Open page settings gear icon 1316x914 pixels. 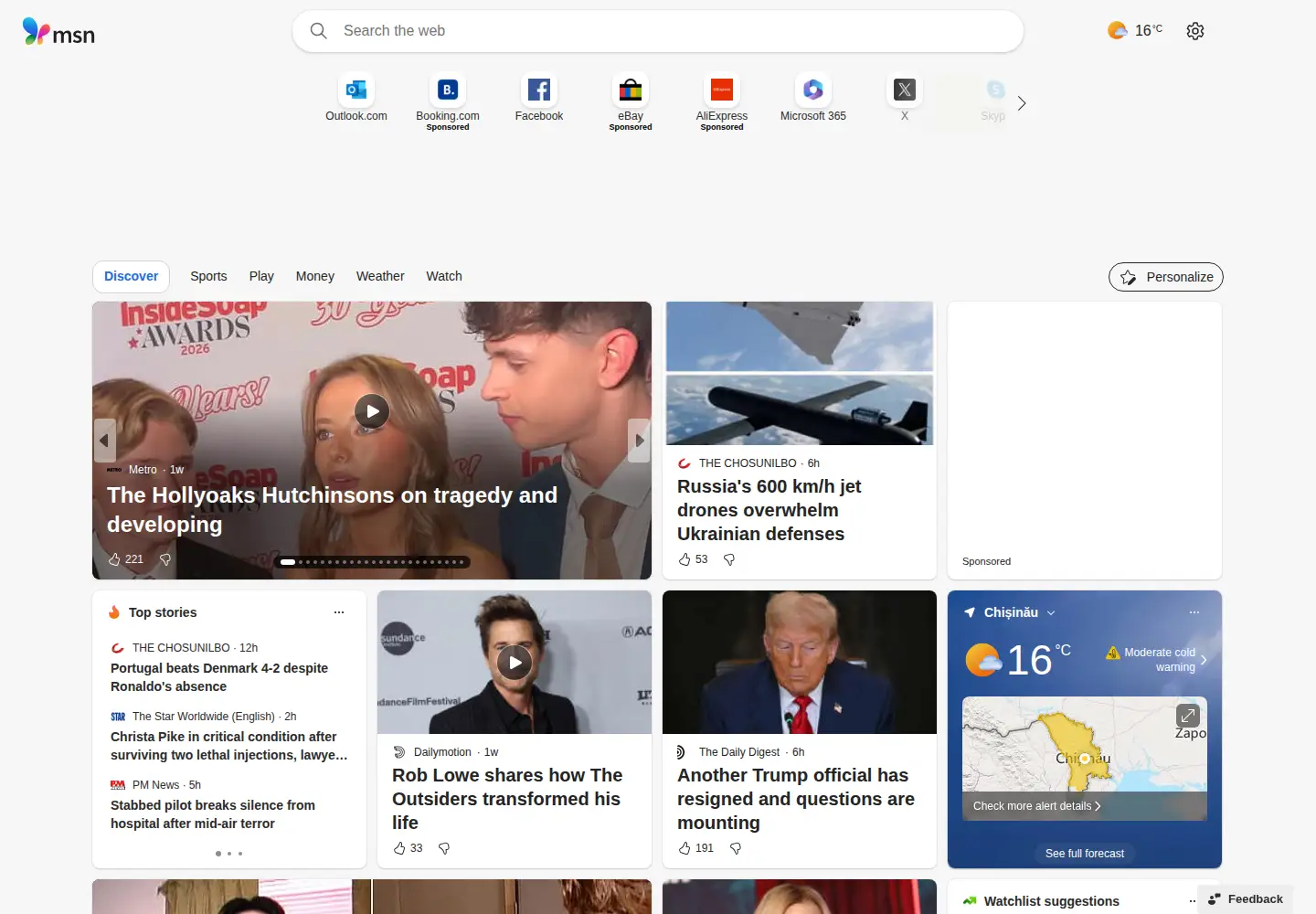1195,31
